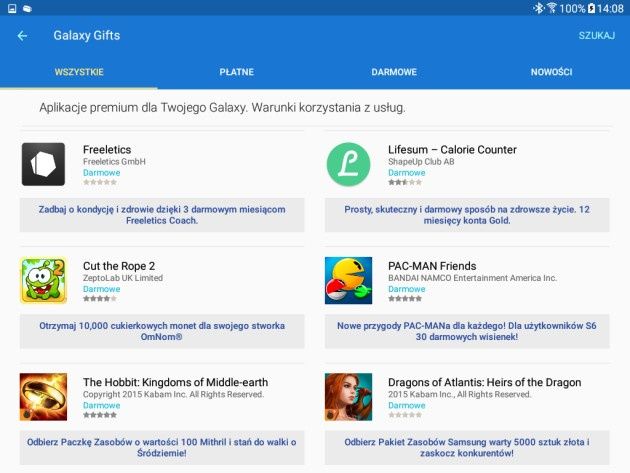
Task: Click the PAC-MAN Friends title
Action: tap(432, 266)
